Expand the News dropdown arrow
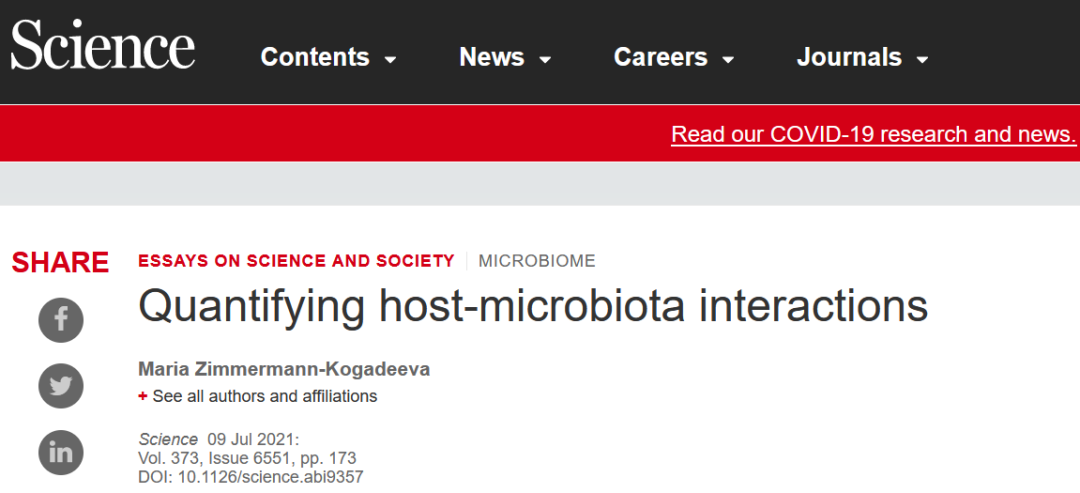The width and height of the screenshot is (1080, 493). (x=545, y=60)
